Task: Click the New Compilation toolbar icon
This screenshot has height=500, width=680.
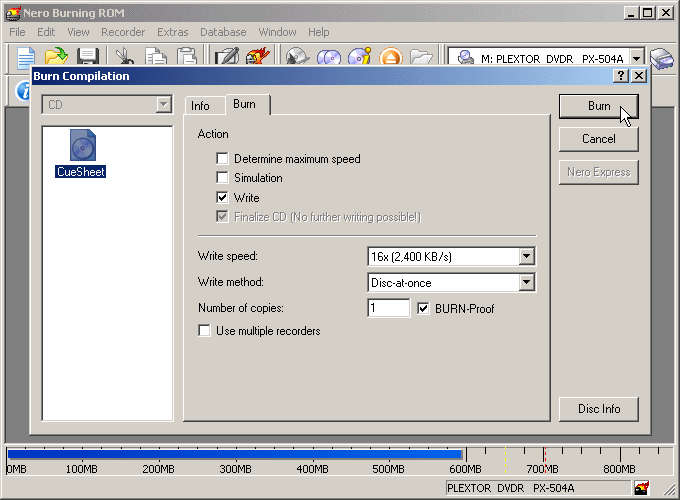Action: pyautogui.click(x=26, y=57)
